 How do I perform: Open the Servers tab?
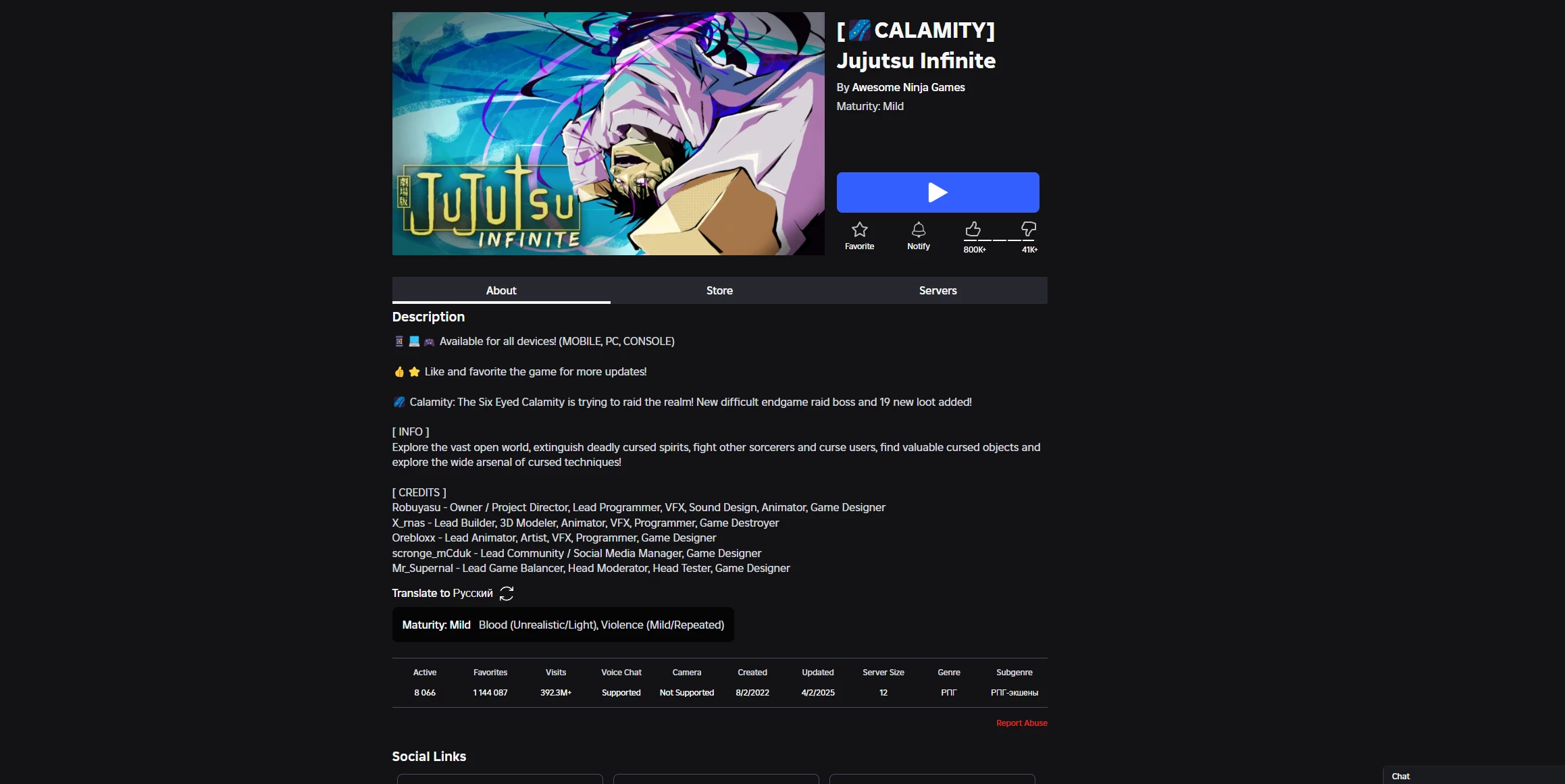pyautogui.click(x=938, y=290)
